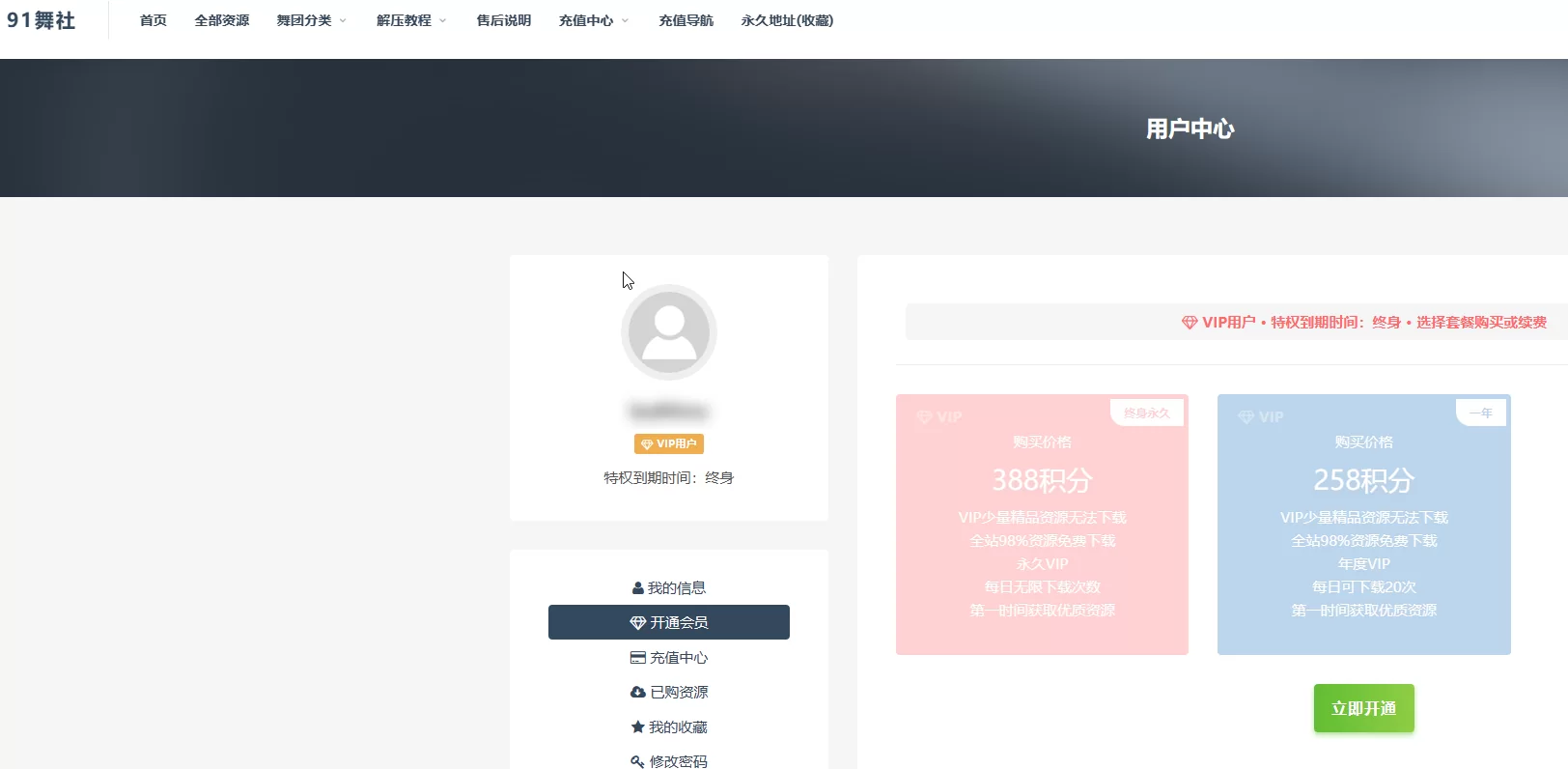1568x769 pixels.
Task: Open the 解压教程 menu
Action: coord(405,20)
